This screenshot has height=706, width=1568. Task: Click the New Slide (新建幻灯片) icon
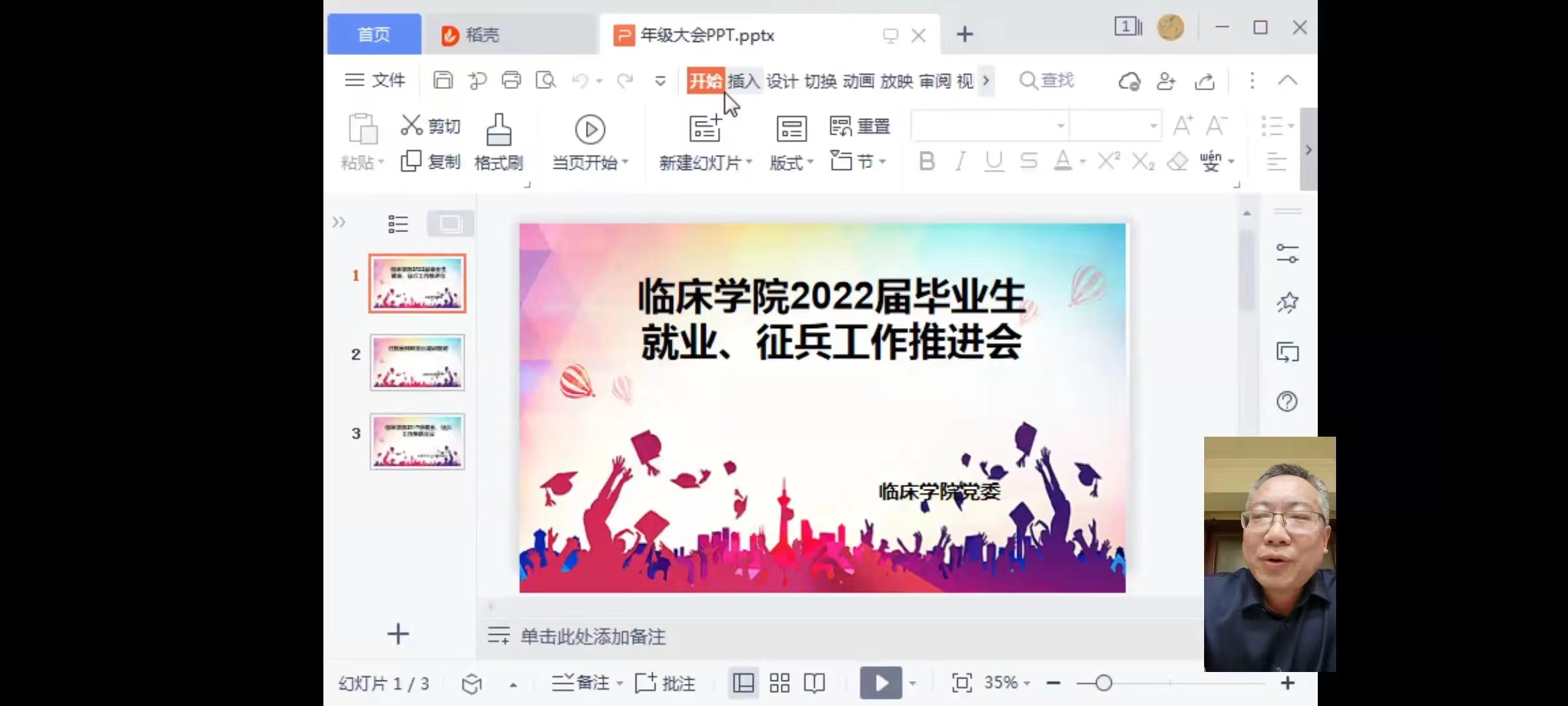(x=705, y=129)
